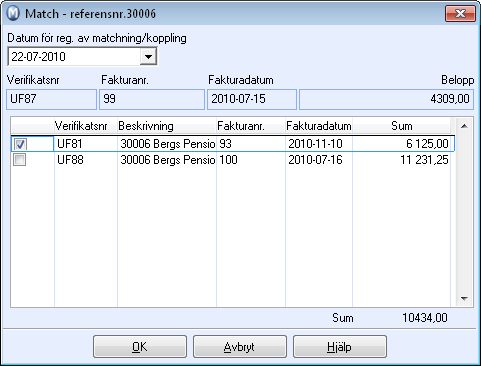
Task: Click the Belopp field showing 4309,00
Action: point(386,99)
